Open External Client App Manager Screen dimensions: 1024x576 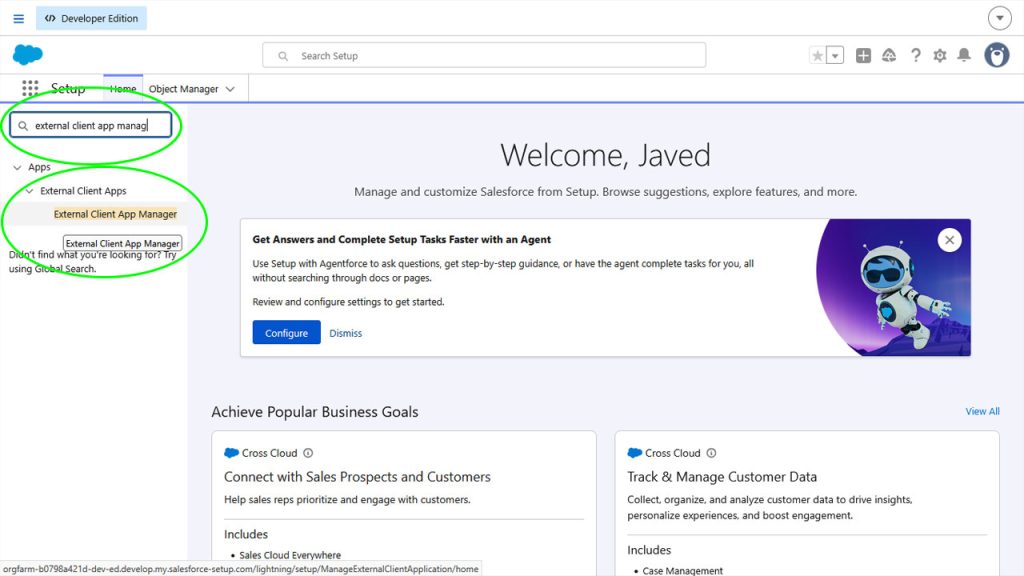pyautogui.click(x=115, y=214)
